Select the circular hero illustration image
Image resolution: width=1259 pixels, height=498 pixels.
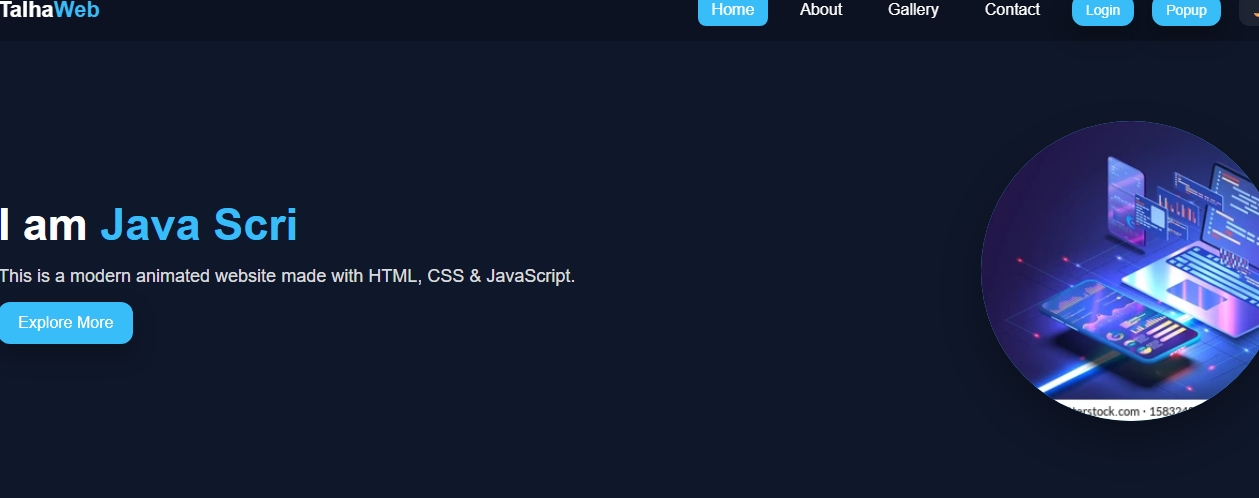click(1120, 271)
